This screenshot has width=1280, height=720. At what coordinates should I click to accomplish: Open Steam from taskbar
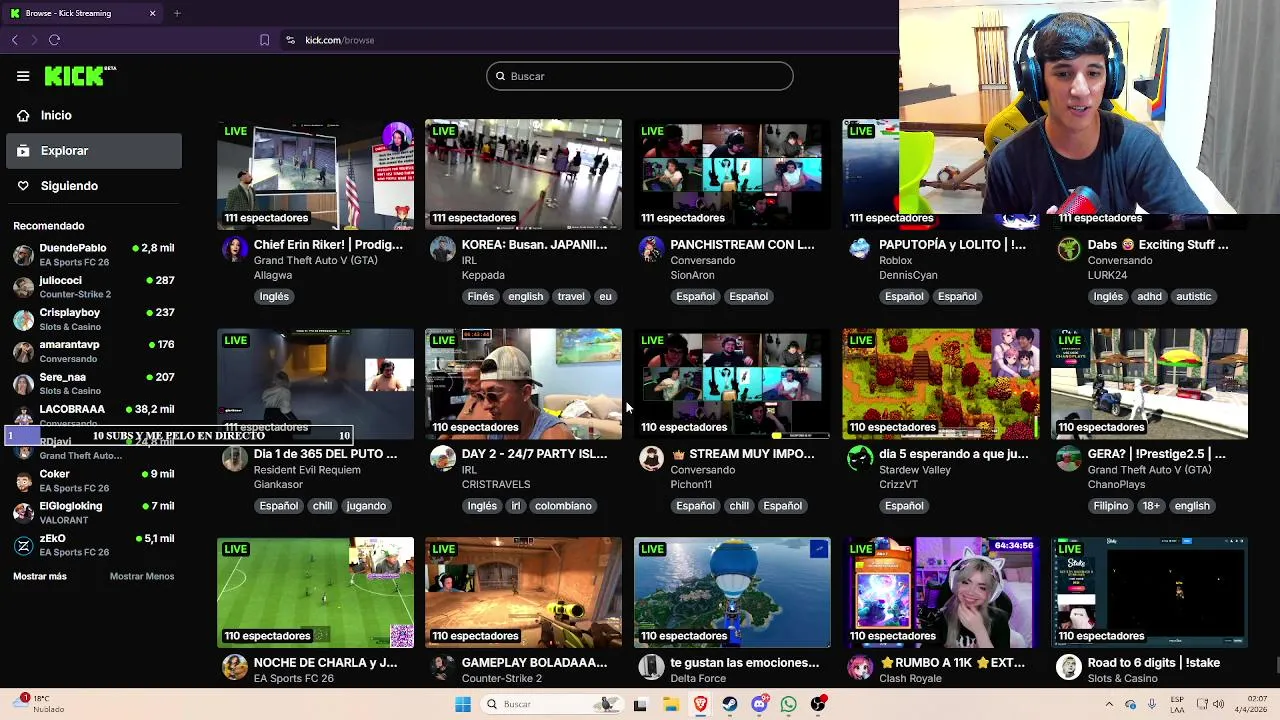click(x=730, y=704)
